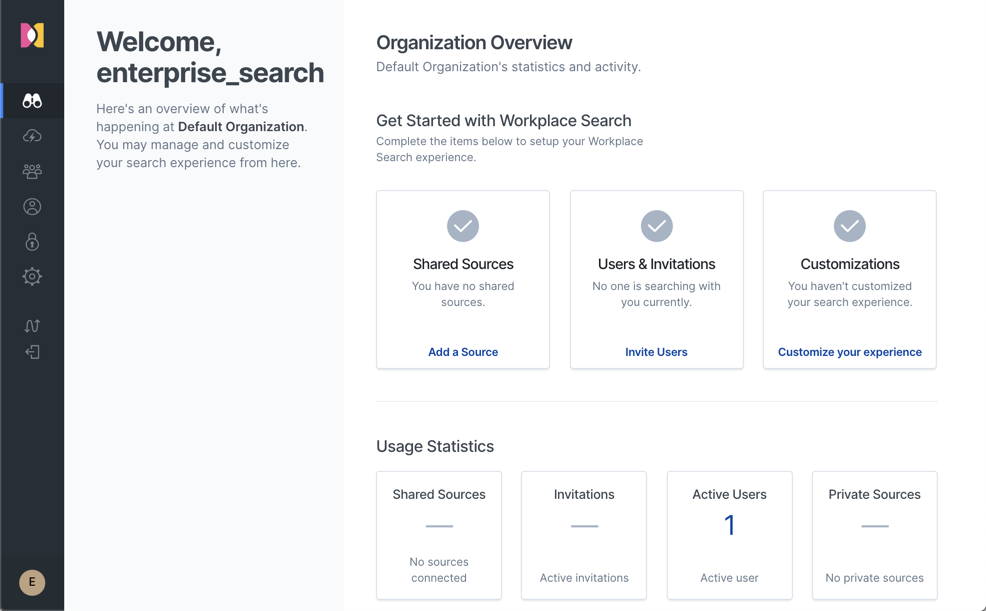The height and width of the screenshot is (611, 986).
Task: Click the logout door-arrow icon
Action: coord(32,352)
